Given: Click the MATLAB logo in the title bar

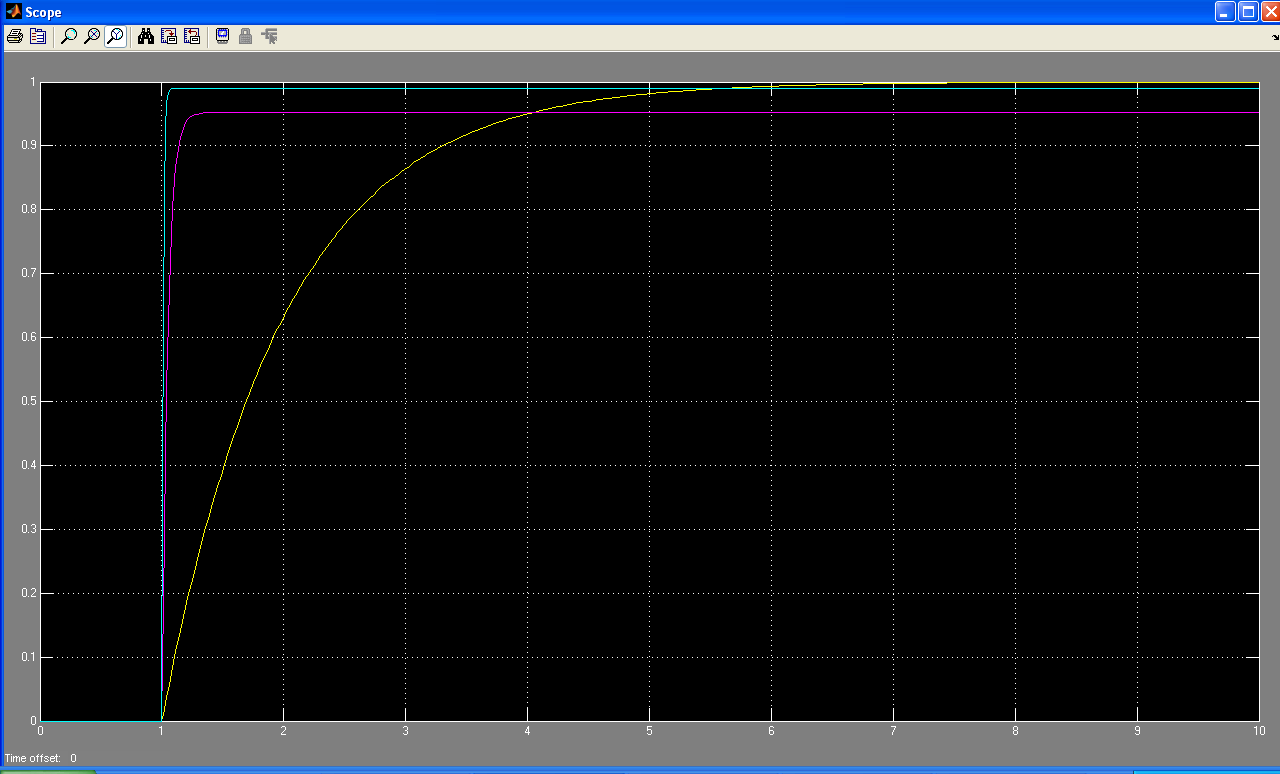Looking at the screenshot, I should pyautogui.click(x=13, y=12).
